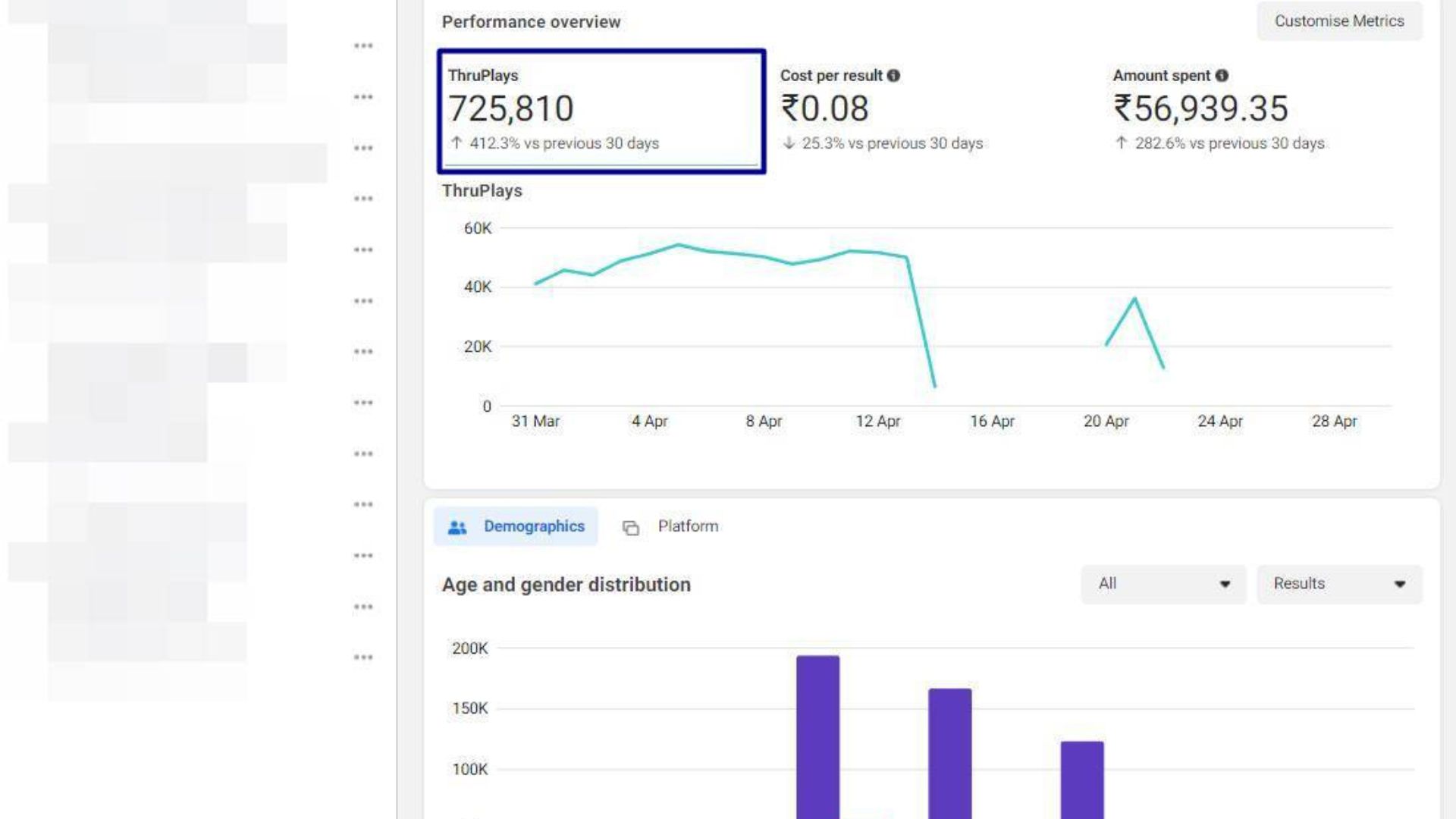1456x819 pixels.
Task: Open the All filter dropdown
Action: [x=1163, y=584]
